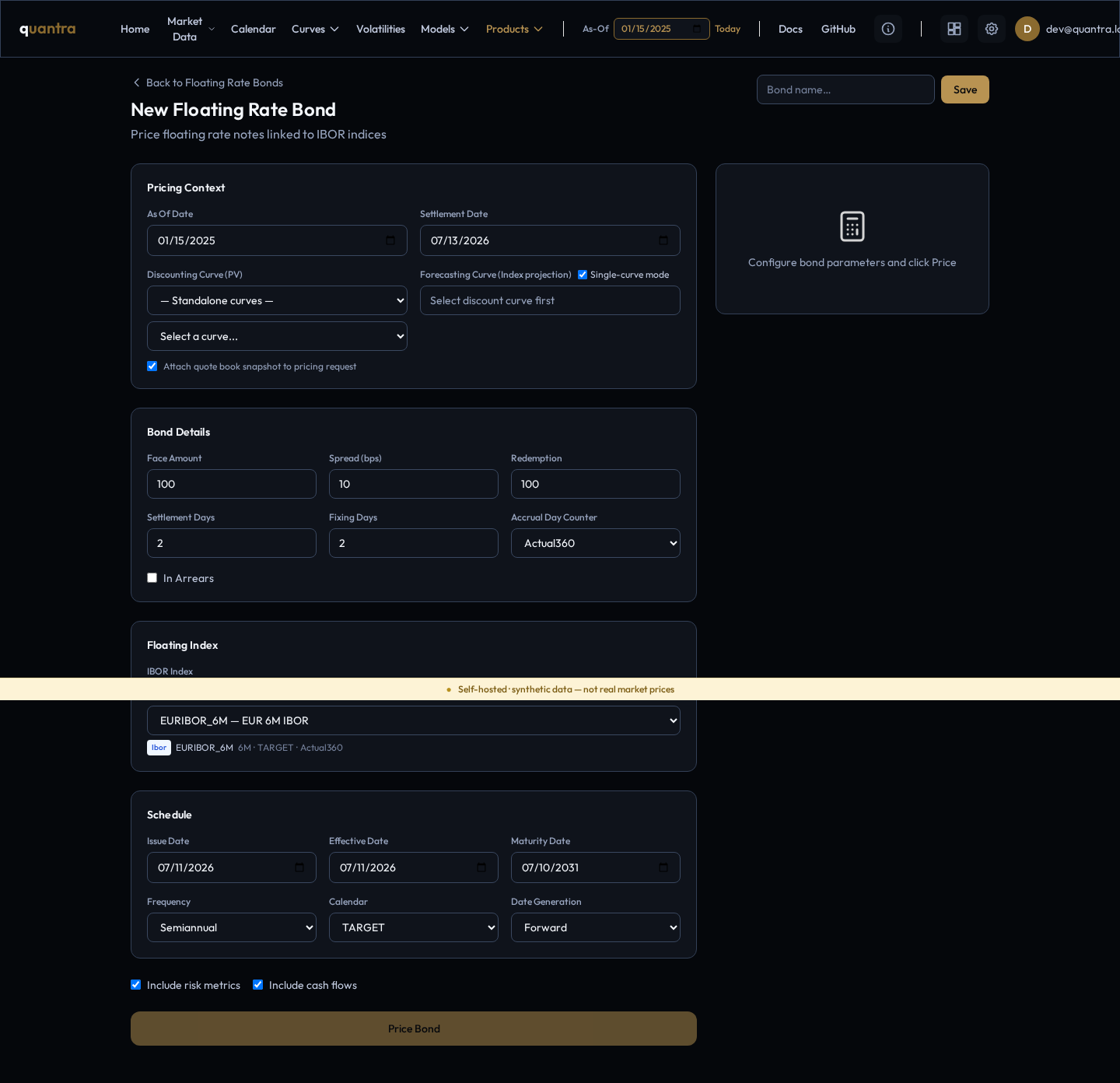The width and height of the screenshot is (1120, 1083).
Task: Expand the Market Data menu
Action: (x=190, y=29)
